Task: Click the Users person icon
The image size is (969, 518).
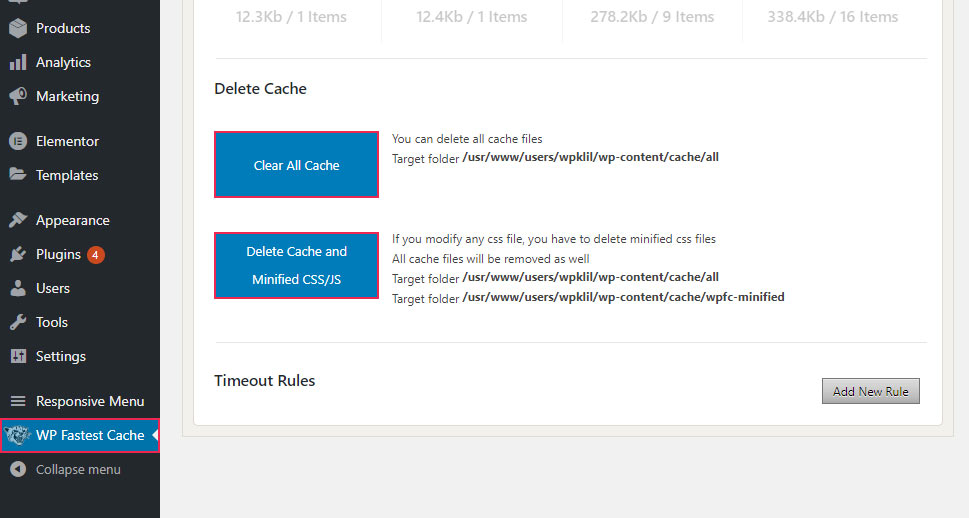Action: pos(18,288)
